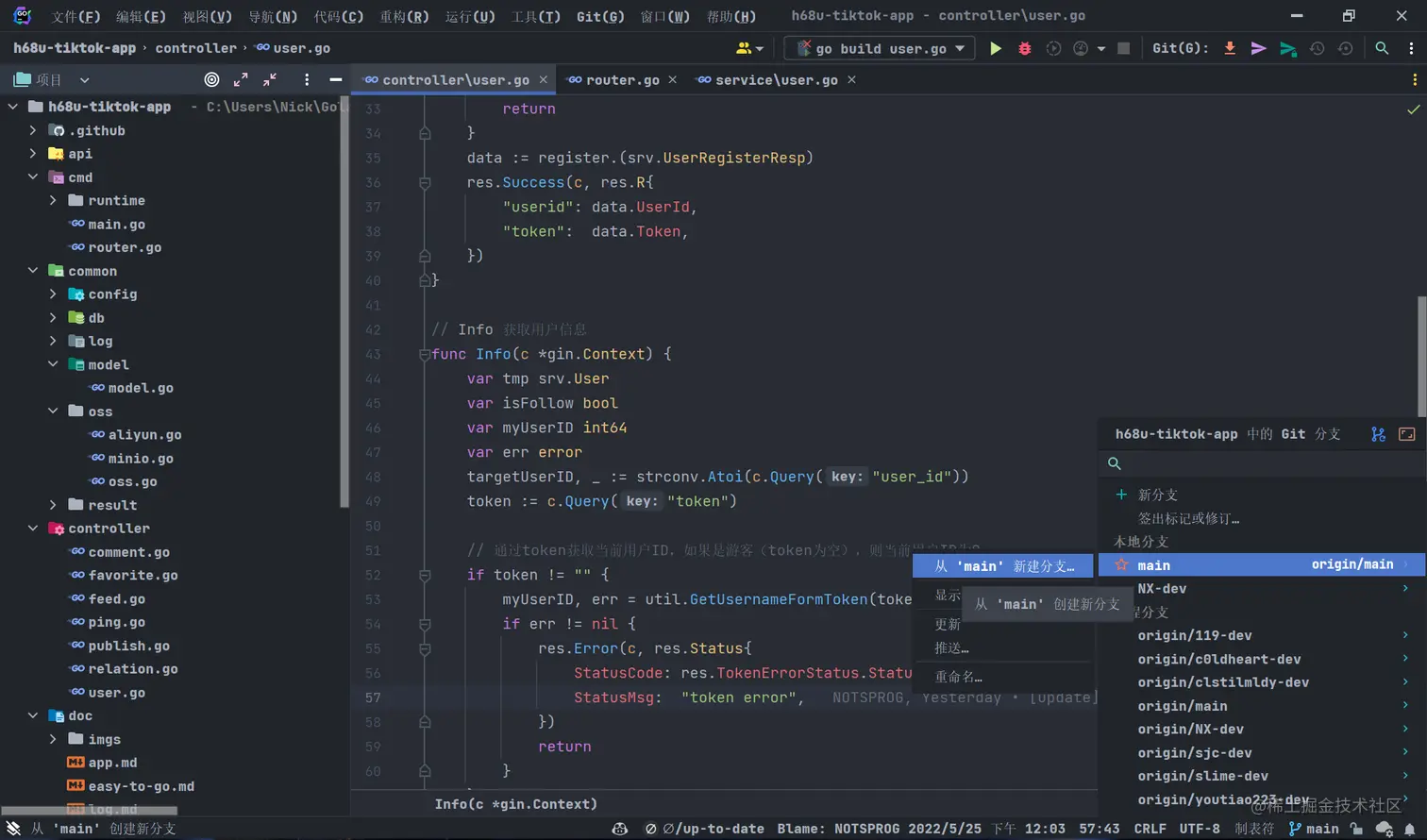Click the lock read-only icon in status bar
The image size is (1427, 840).
point(1356,829)
